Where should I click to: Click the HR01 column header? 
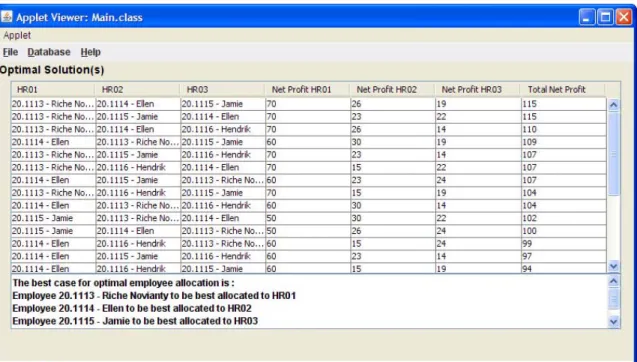pos(53,89)
